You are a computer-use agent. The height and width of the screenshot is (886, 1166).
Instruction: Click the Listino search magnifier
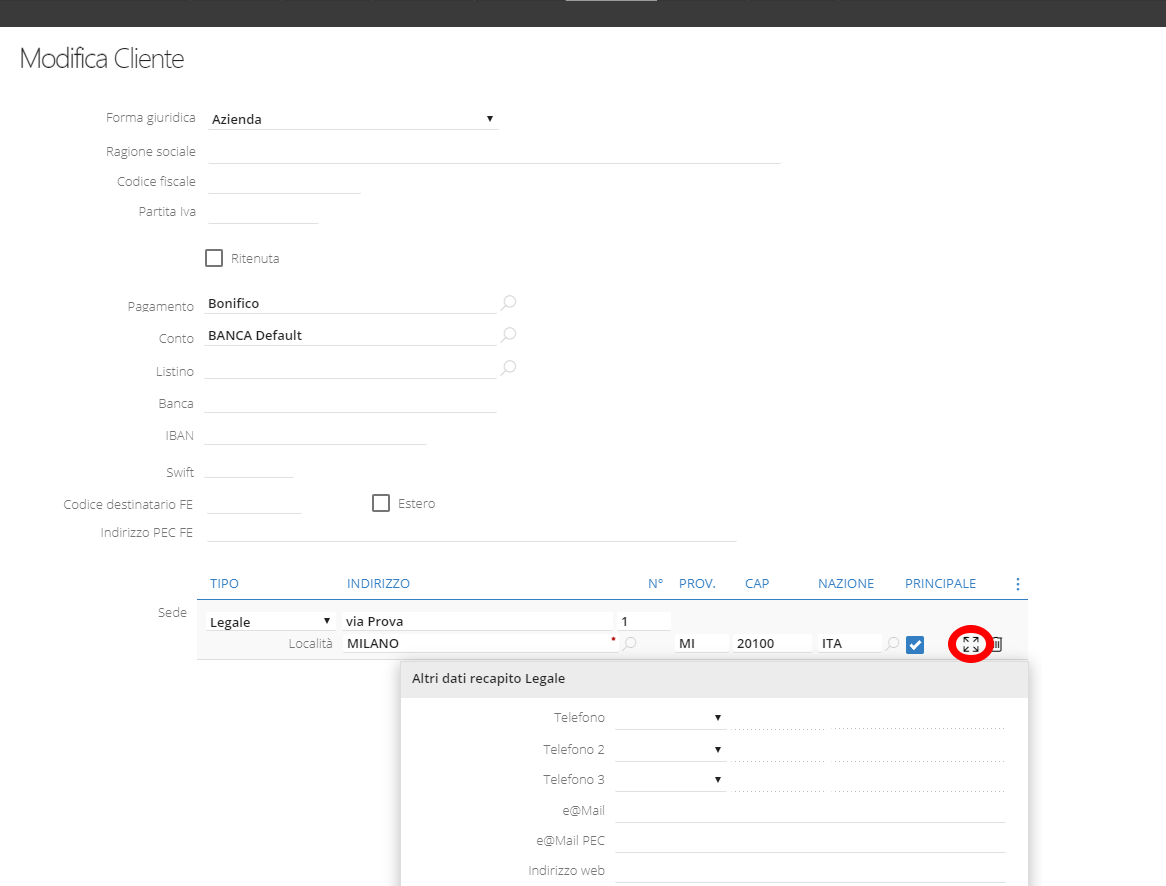click(508, 367)
